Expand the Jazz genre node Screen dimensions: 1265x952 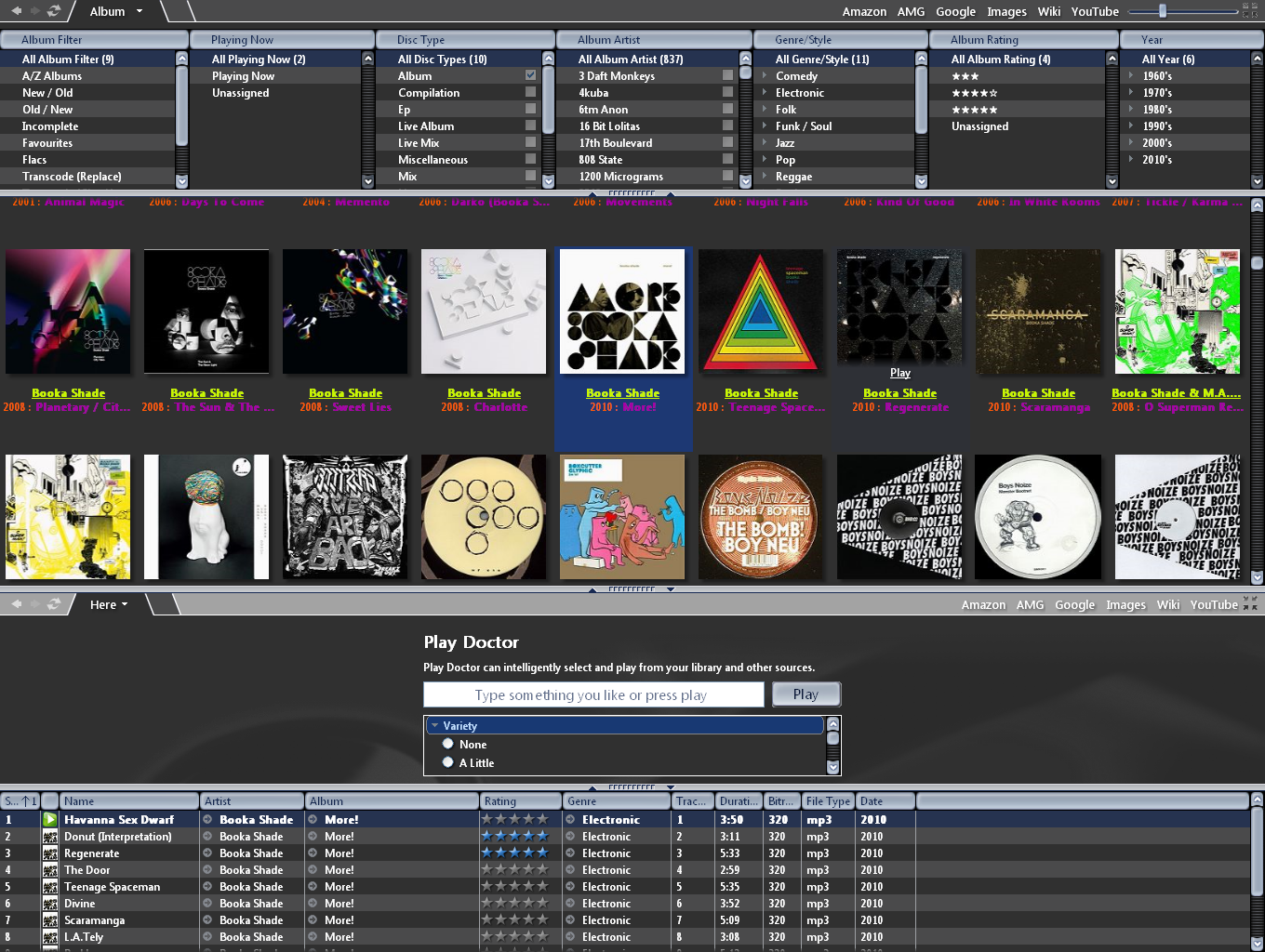click(765, 142)
